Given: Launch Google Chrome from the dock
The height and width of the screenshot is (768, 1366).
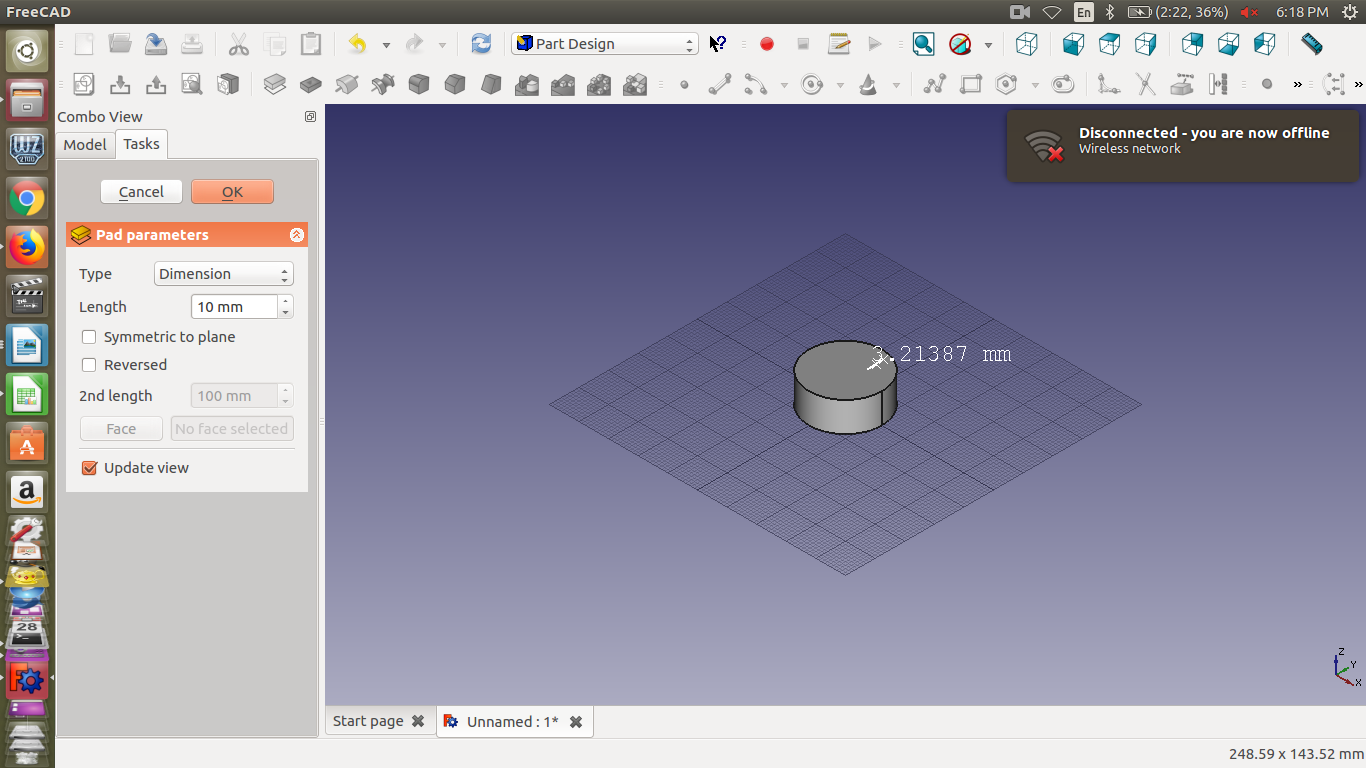Looking at the screenshot, I should pyautogui.click(x=27, y=199).
